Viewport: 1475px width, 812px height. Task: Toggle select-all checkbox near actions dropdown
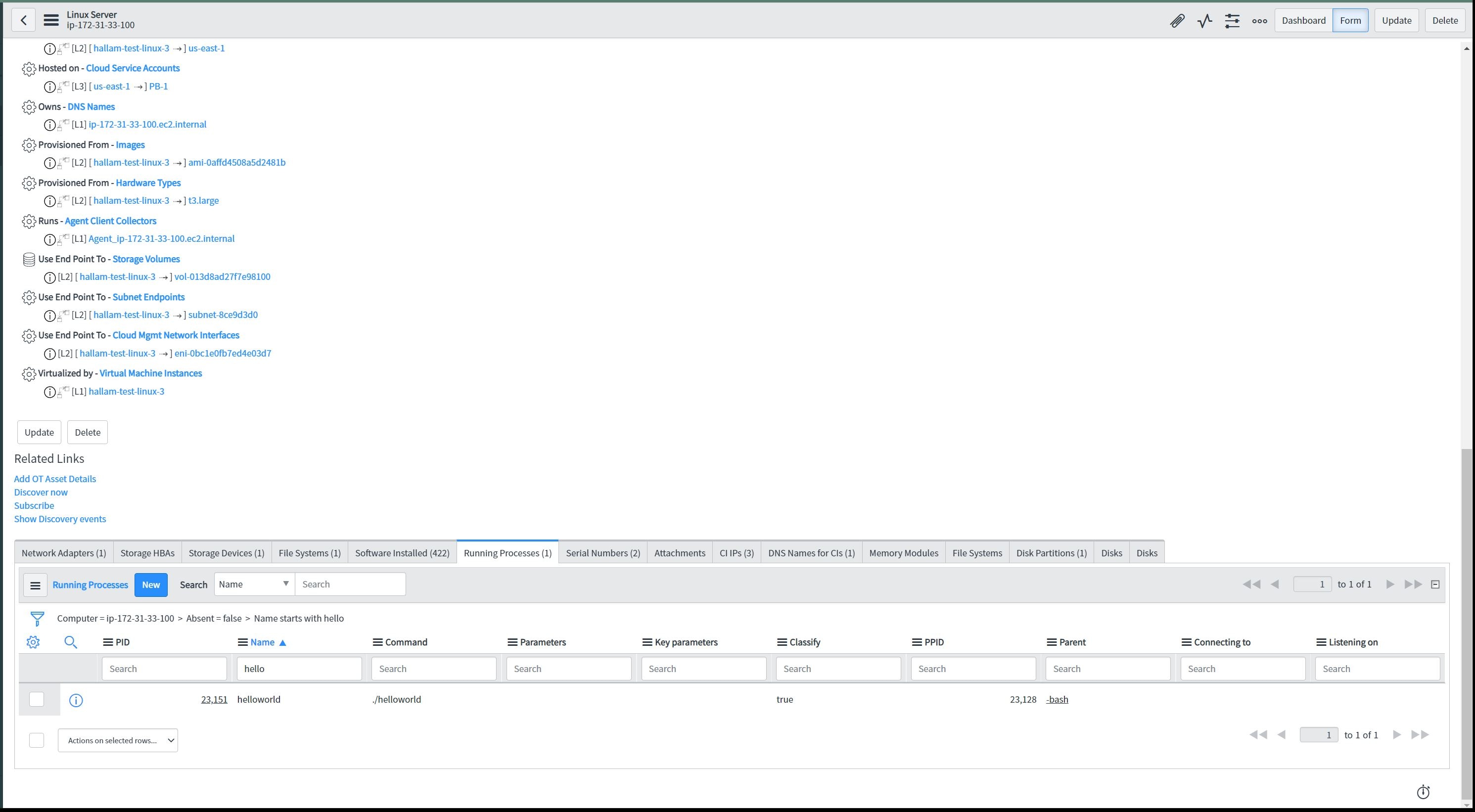coord(37,740)
